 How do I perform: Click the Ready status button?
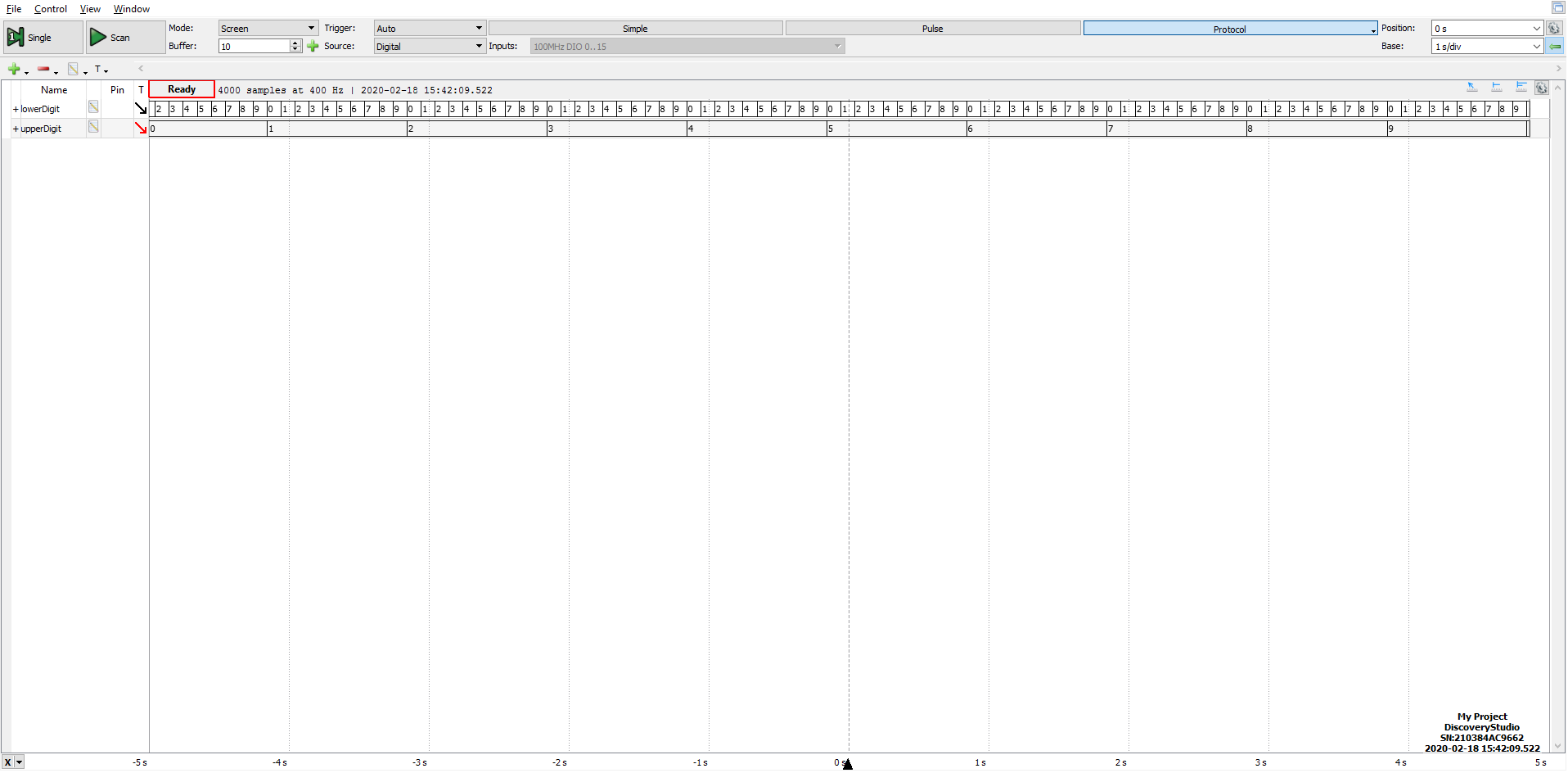coord(182,89)
